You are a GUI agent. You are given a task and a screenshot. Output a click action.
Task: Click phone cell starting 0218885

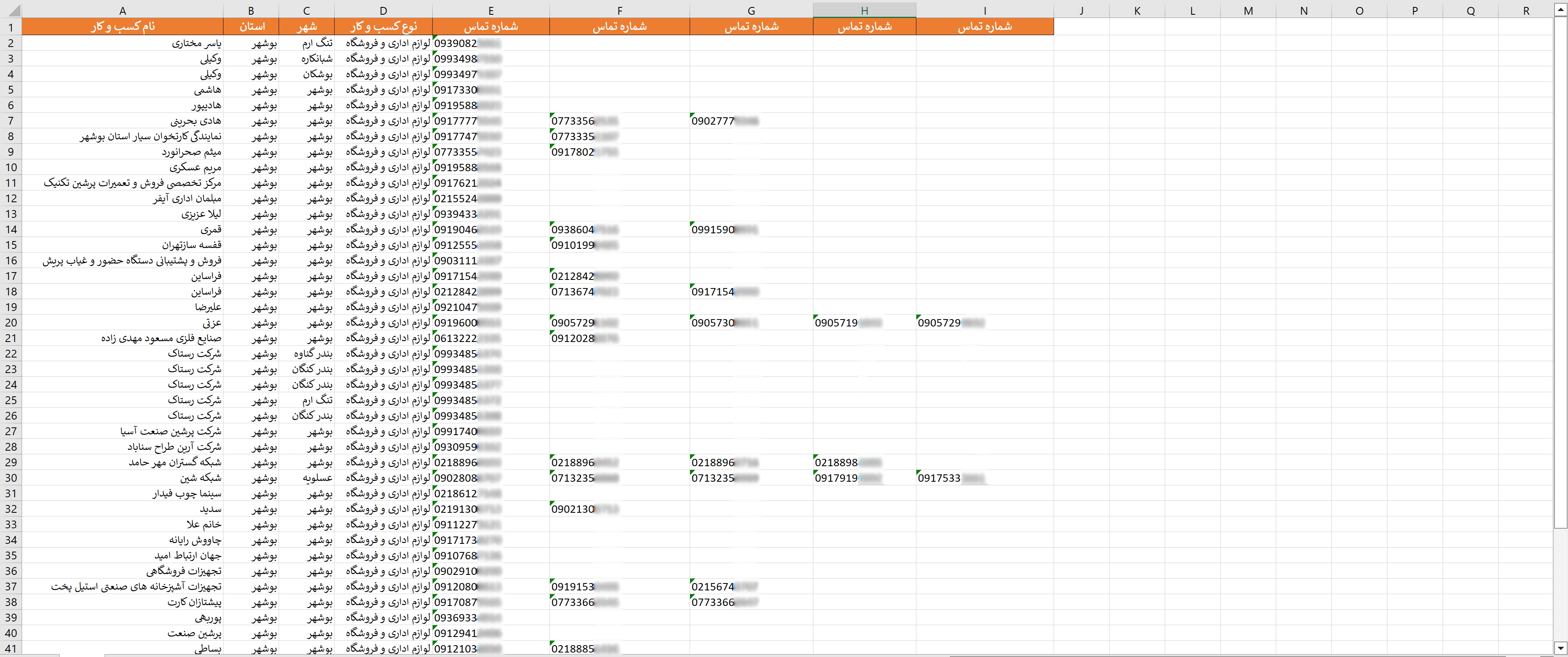click(x=619, y=648)
